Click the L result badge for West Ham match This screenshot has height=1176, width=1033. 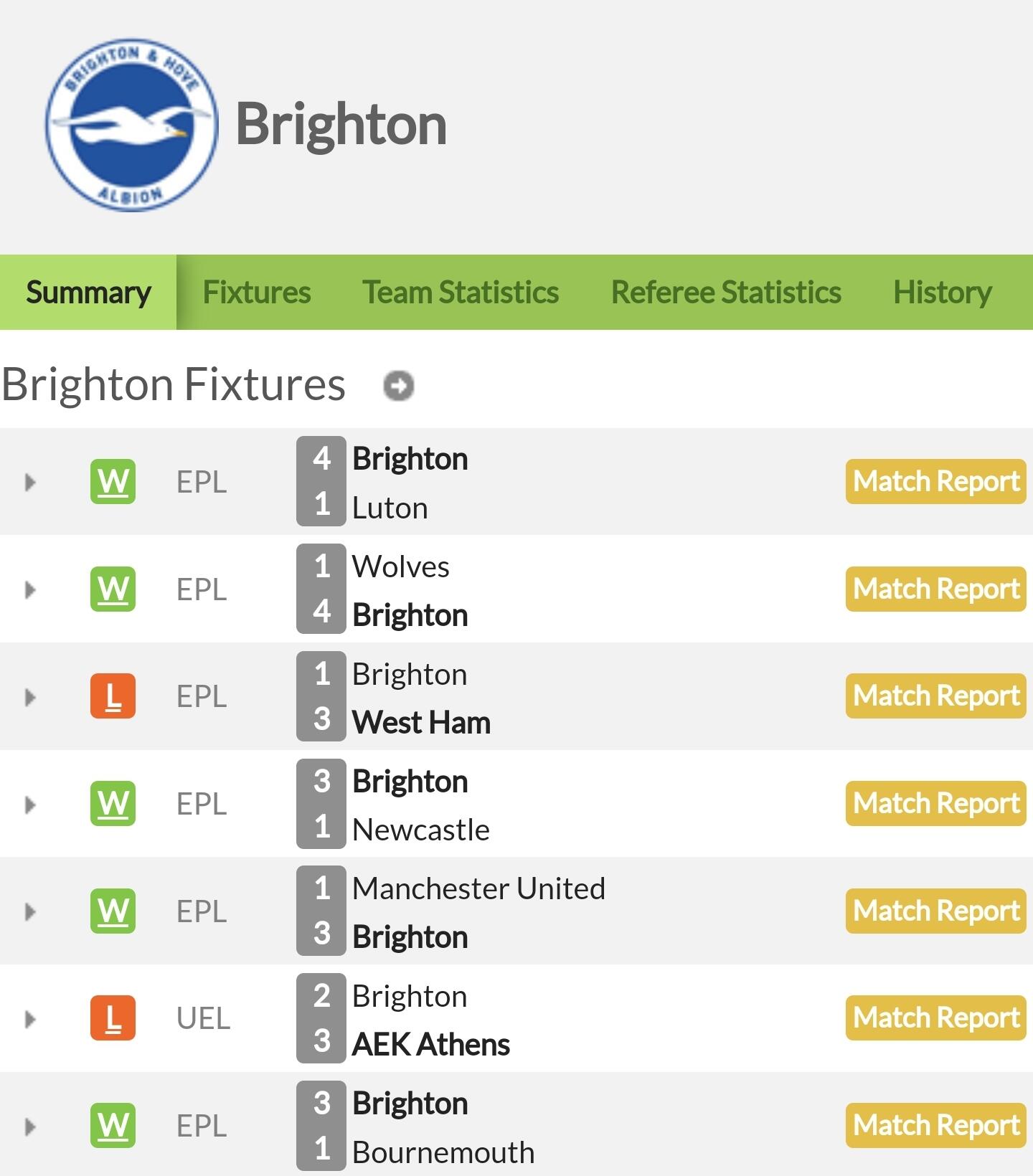pos(113,696)
